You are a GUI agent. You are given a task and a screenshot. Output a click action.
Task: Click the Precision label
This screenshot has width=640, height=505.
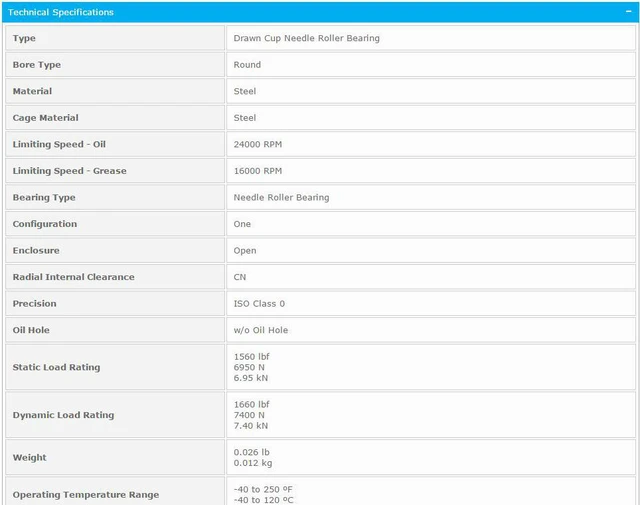[35, 303]
